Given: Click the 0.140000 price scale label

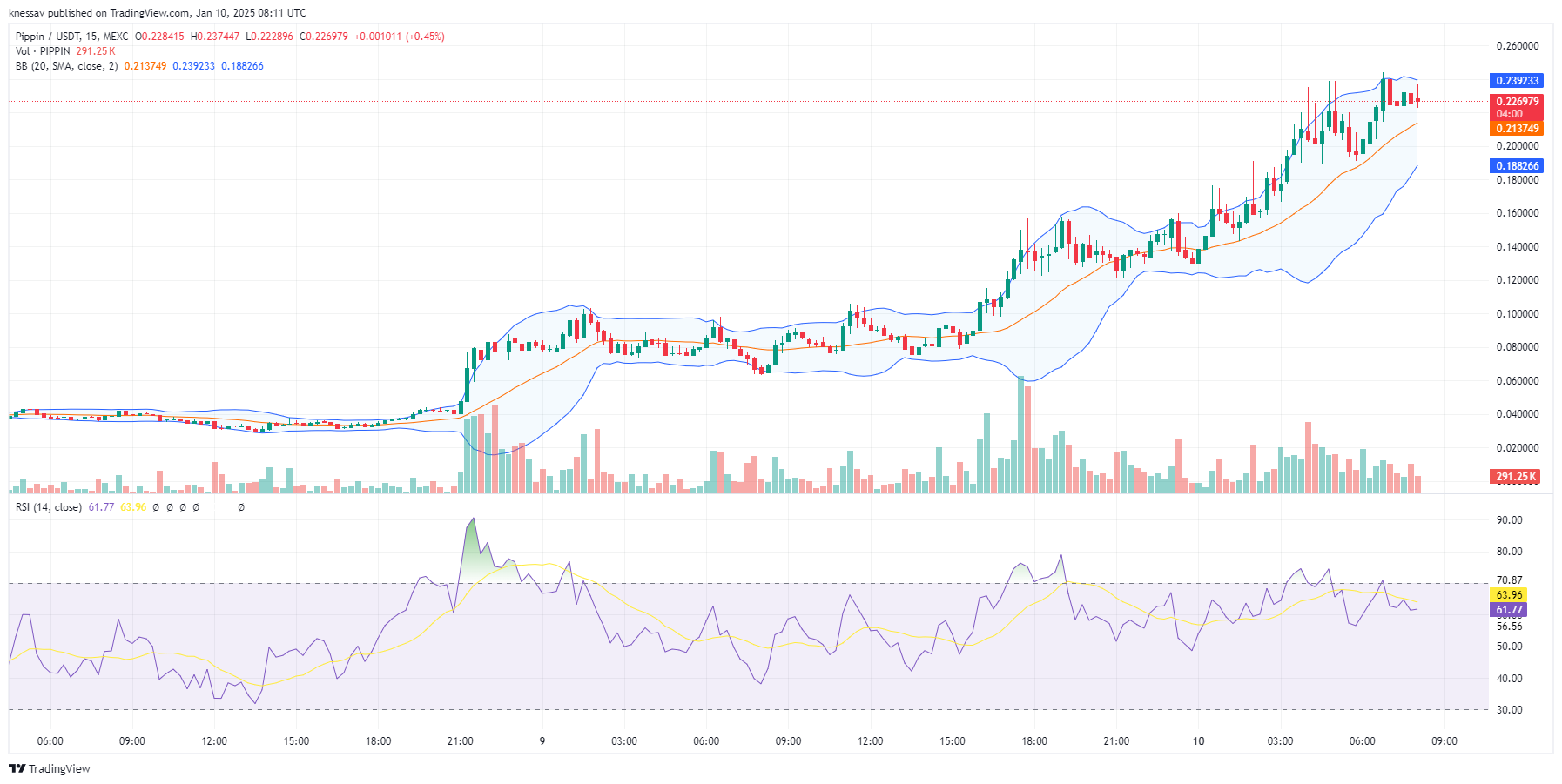Looking at the screenshot, I should tap(1518, 247).
